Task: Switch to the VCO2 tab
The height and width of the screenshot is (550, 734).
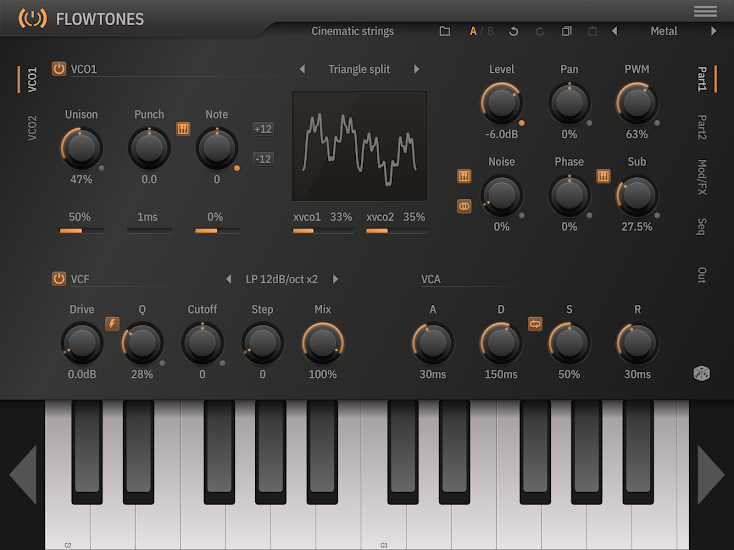Action: click(x=31, y=128)
